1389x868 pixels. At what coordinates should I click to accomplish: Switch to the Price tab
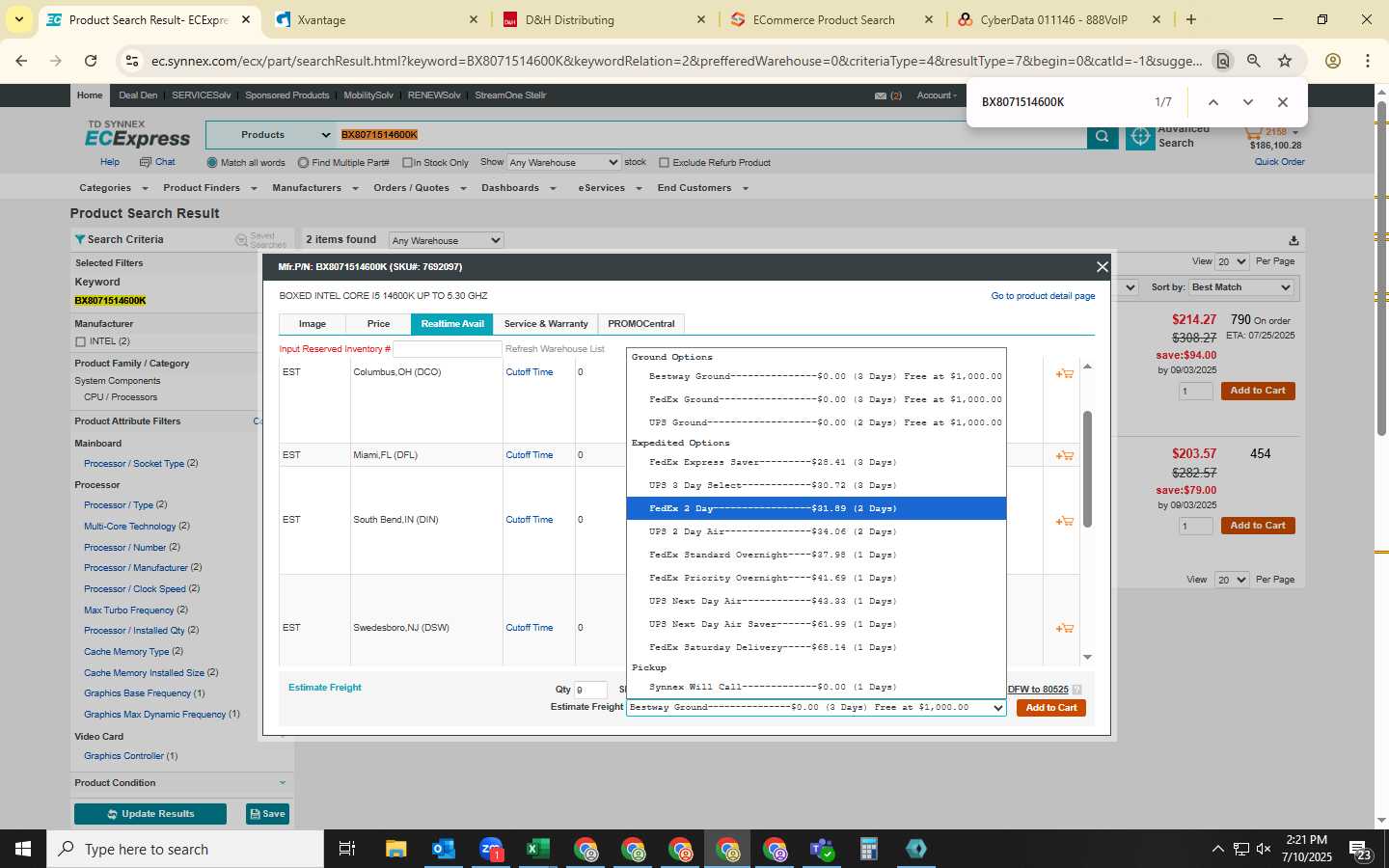(x=378, y=324)
